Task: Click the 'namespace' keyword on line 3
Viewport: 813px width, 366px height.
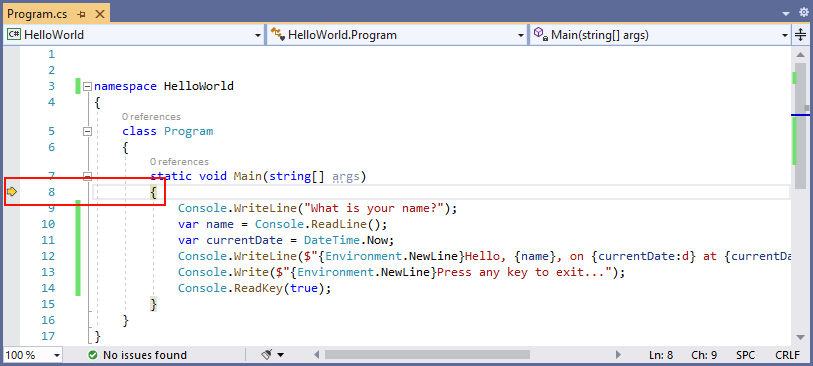Action: tap(125, 87)
